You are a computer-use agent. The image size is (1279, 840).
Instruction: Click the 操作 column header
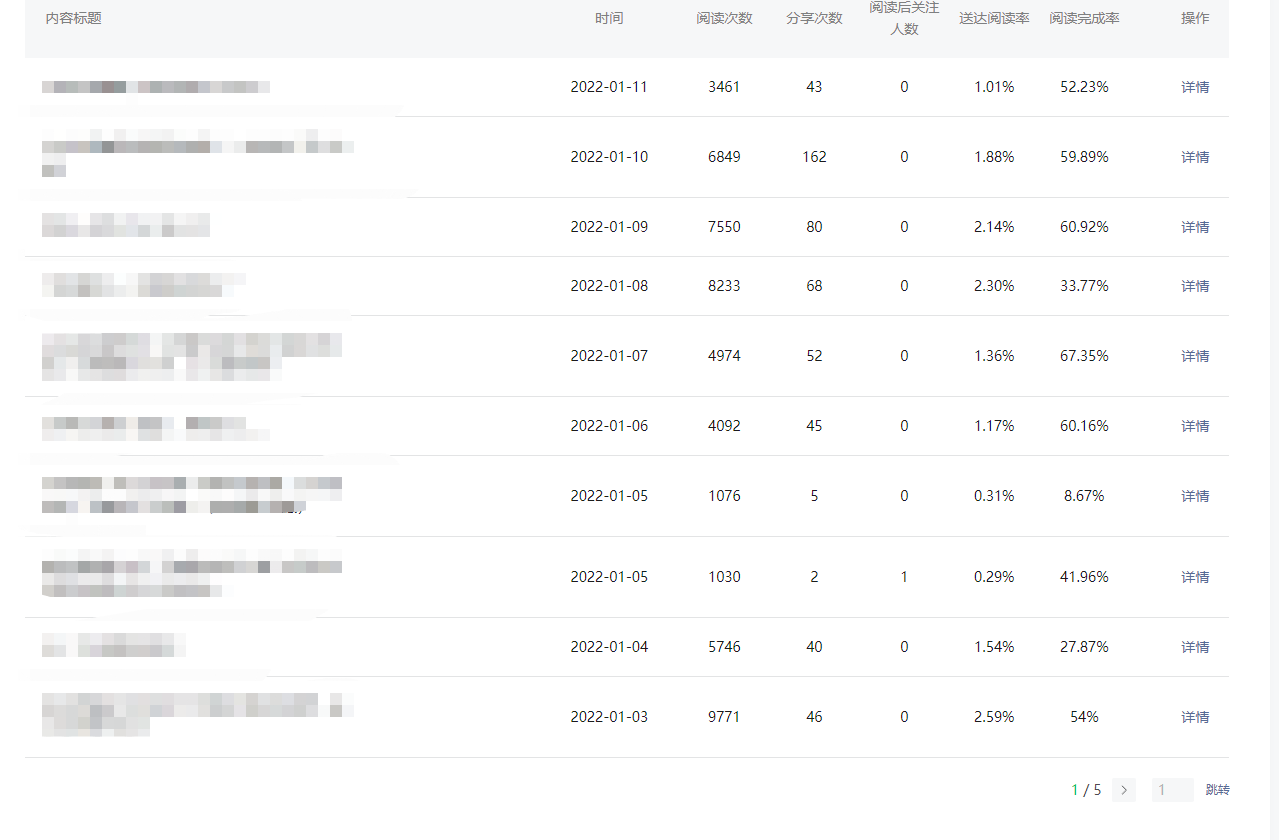click(1195, 18)
